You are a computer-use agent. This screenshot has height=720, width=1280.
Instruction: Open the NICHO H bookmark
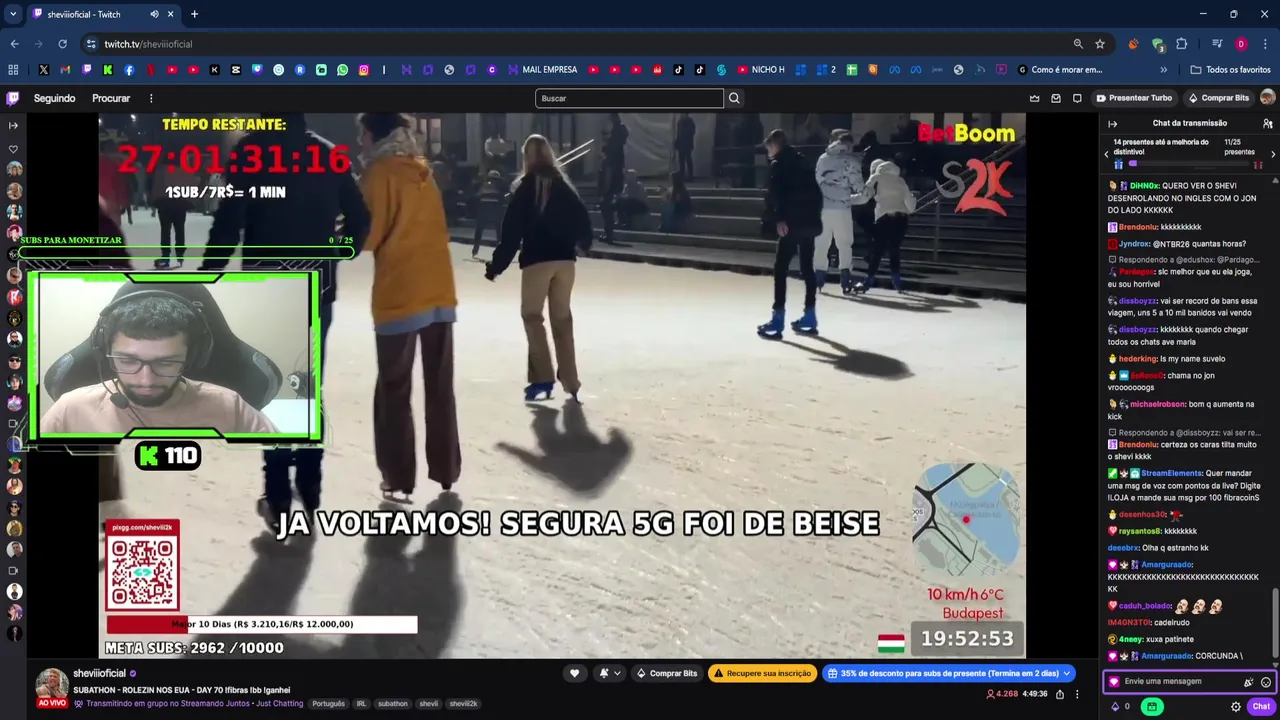761,70
